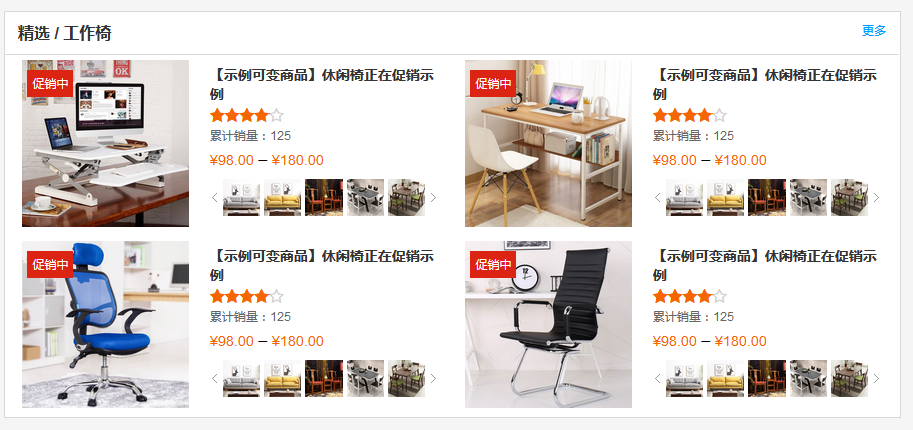This screenshot has height=430, width=913.
Task: Select yellow sofa thumbnail under standing desk product
Action: tap(282, 198)
